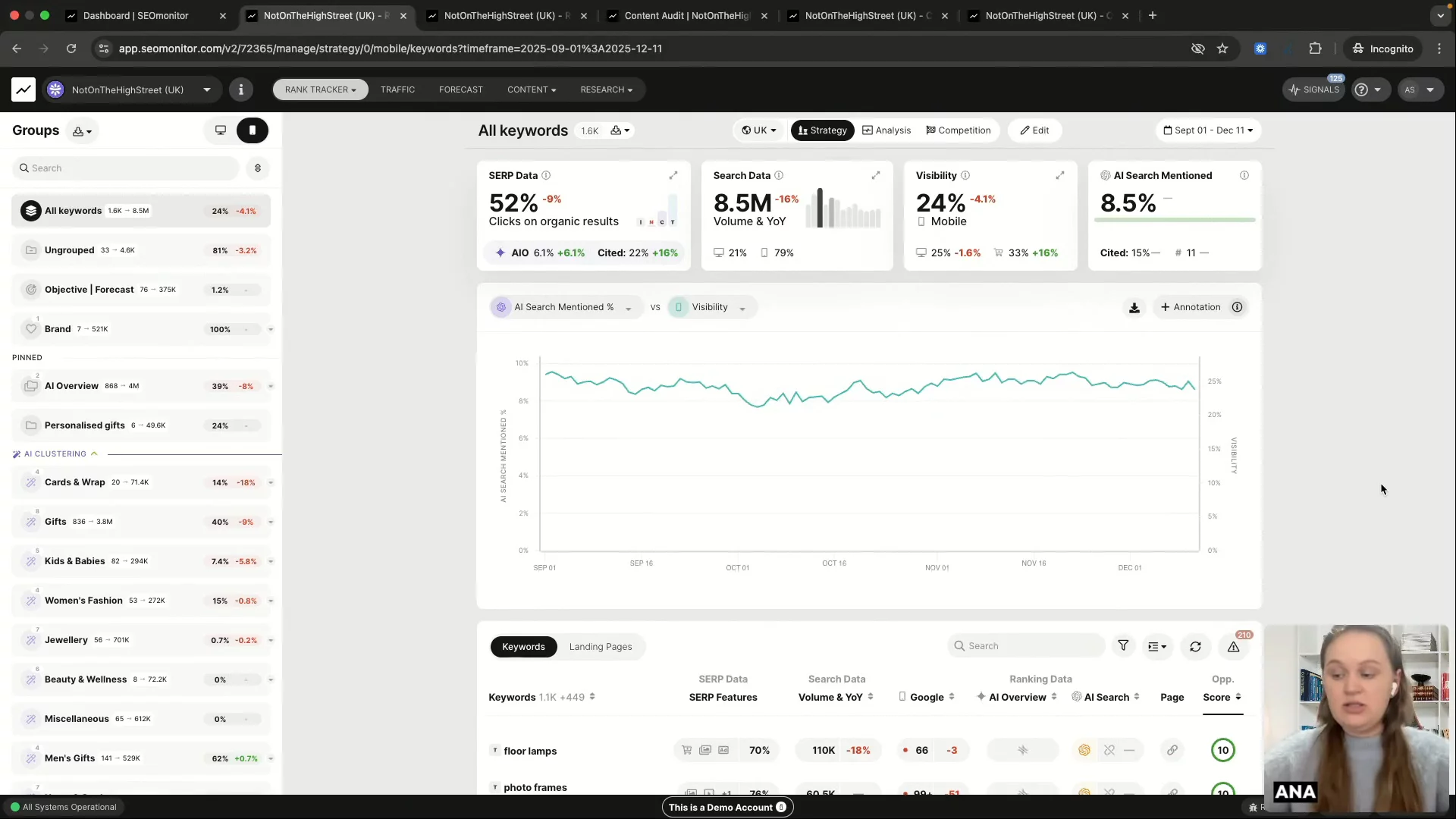The width and height of the screenshot is (1456, 819).
Task: Open the Sept 01 - Dec 11 date picker
Action: click(1208, 130)
